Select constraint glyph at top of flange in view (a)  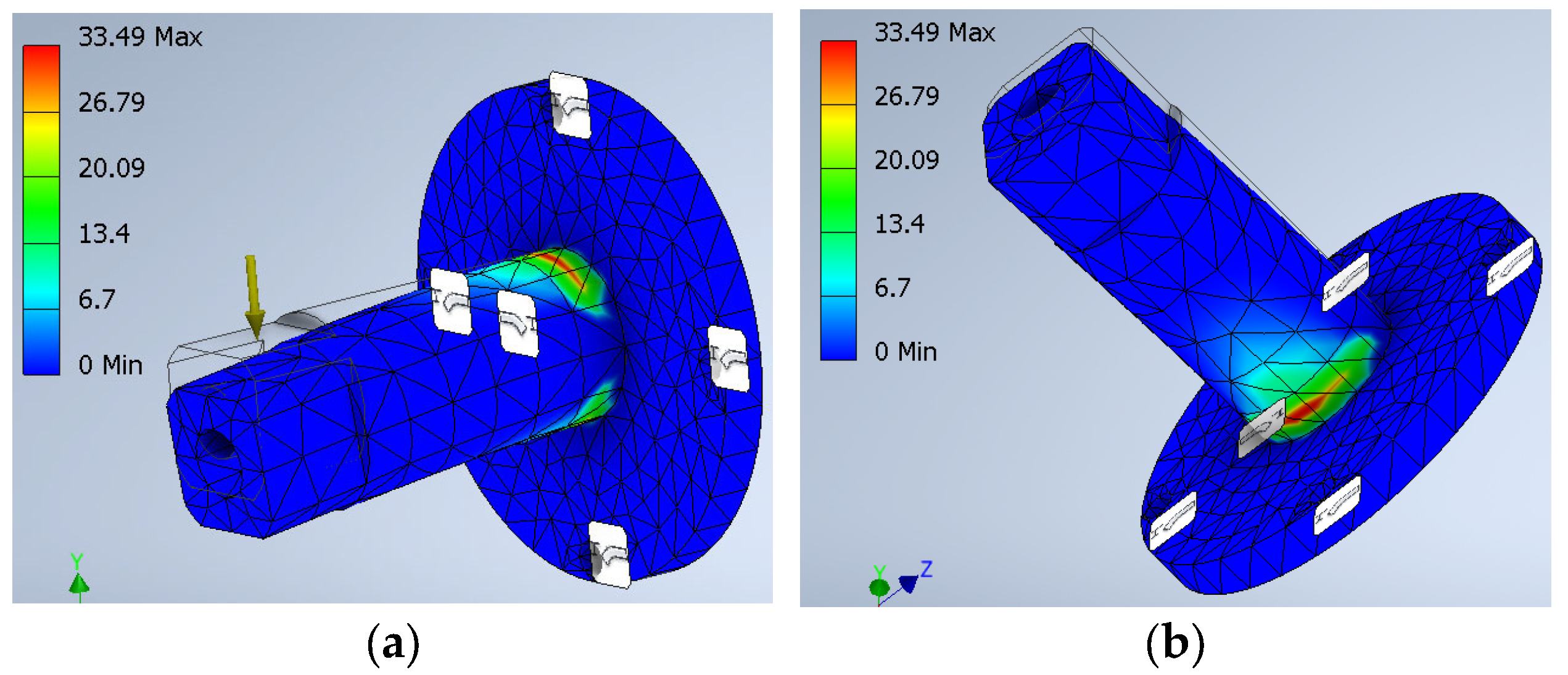[x=569, y=106]
